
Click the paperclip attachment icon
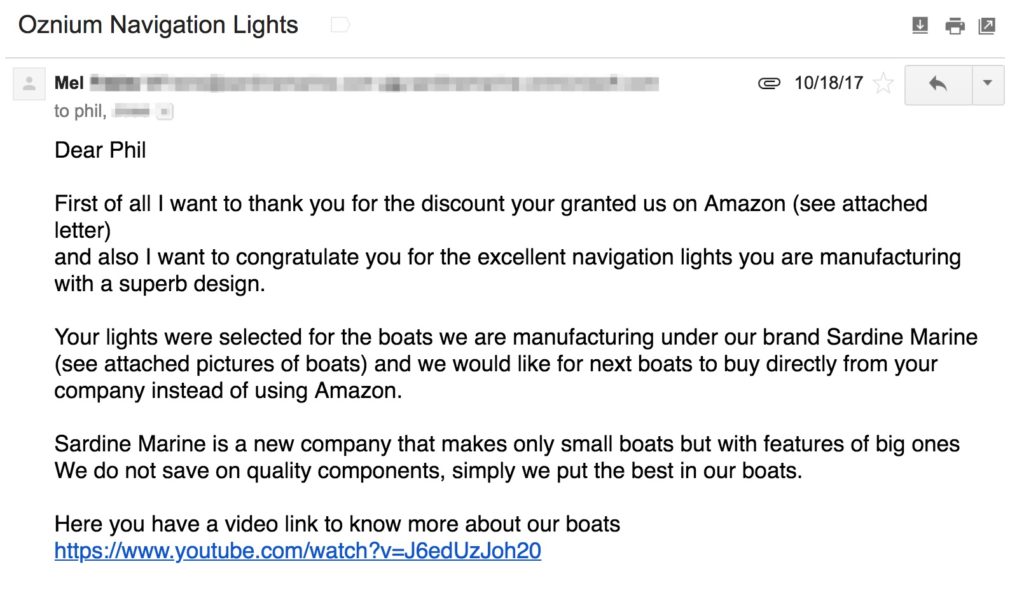769,84
